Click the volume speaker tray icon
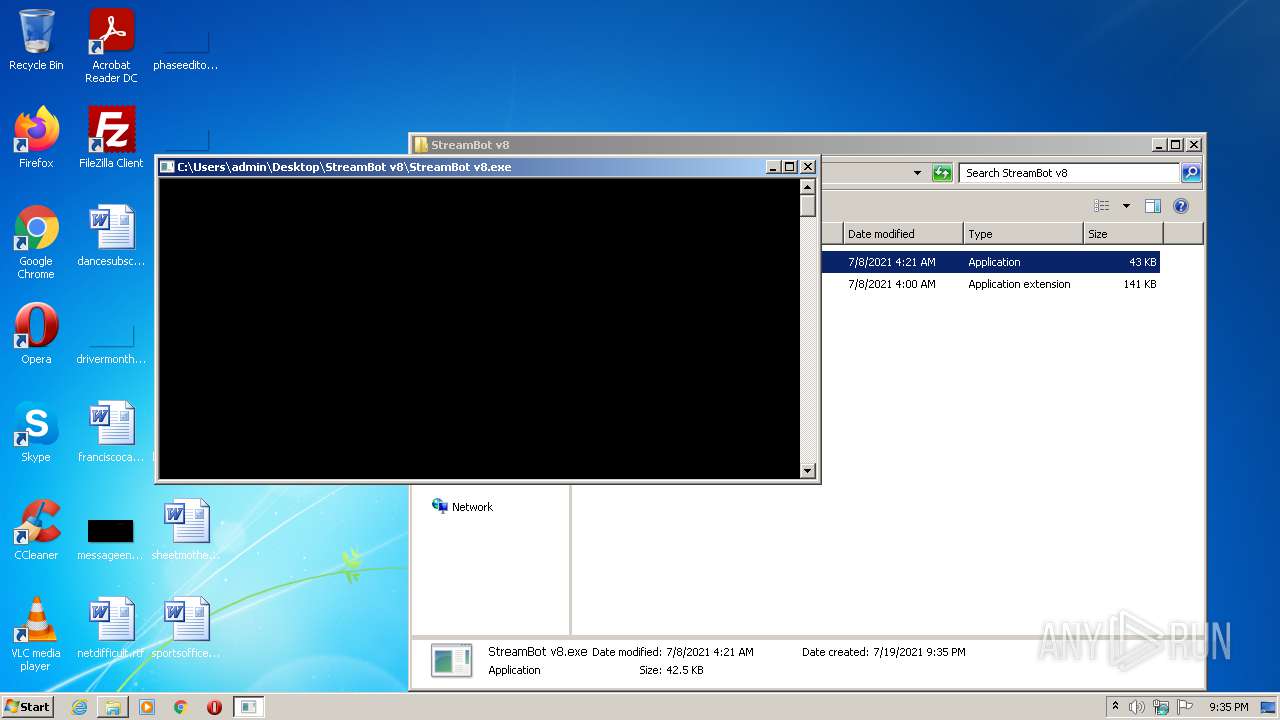This screenshot has width=1280, height=720. (1137, 707)
